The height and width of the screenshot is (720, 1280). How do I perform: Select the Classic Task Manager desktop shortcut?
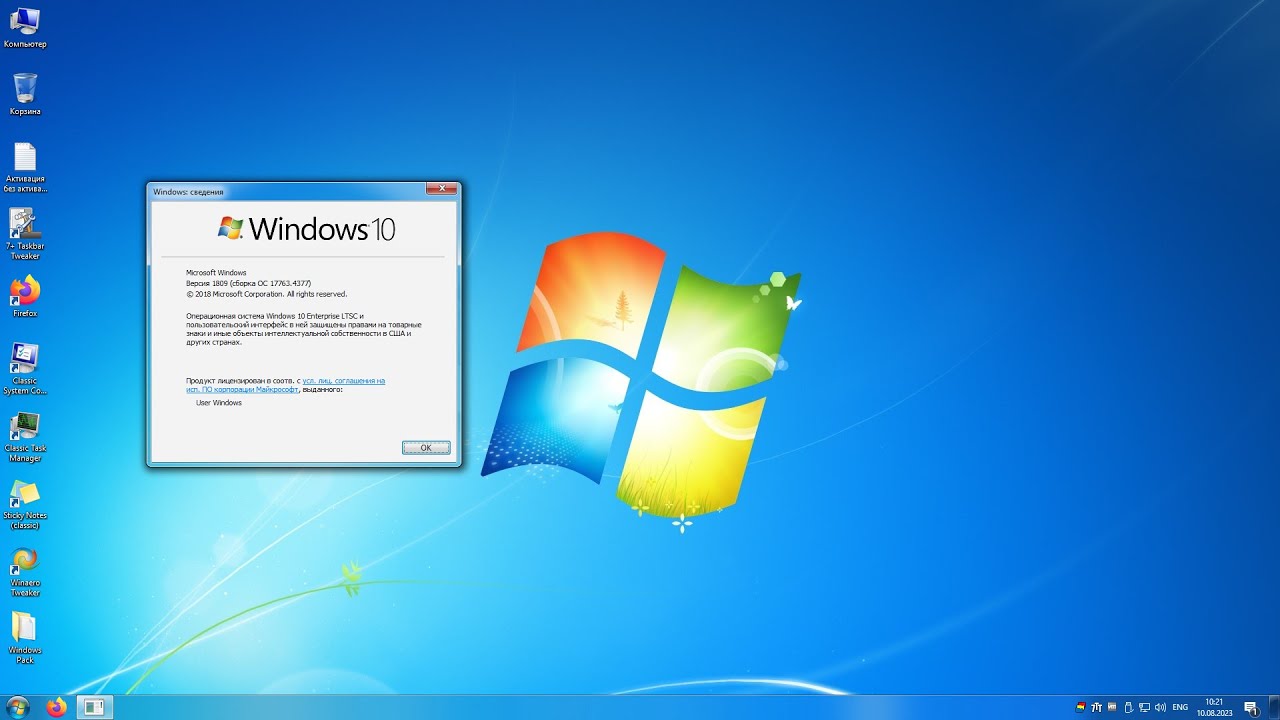(x=25, y=437)
